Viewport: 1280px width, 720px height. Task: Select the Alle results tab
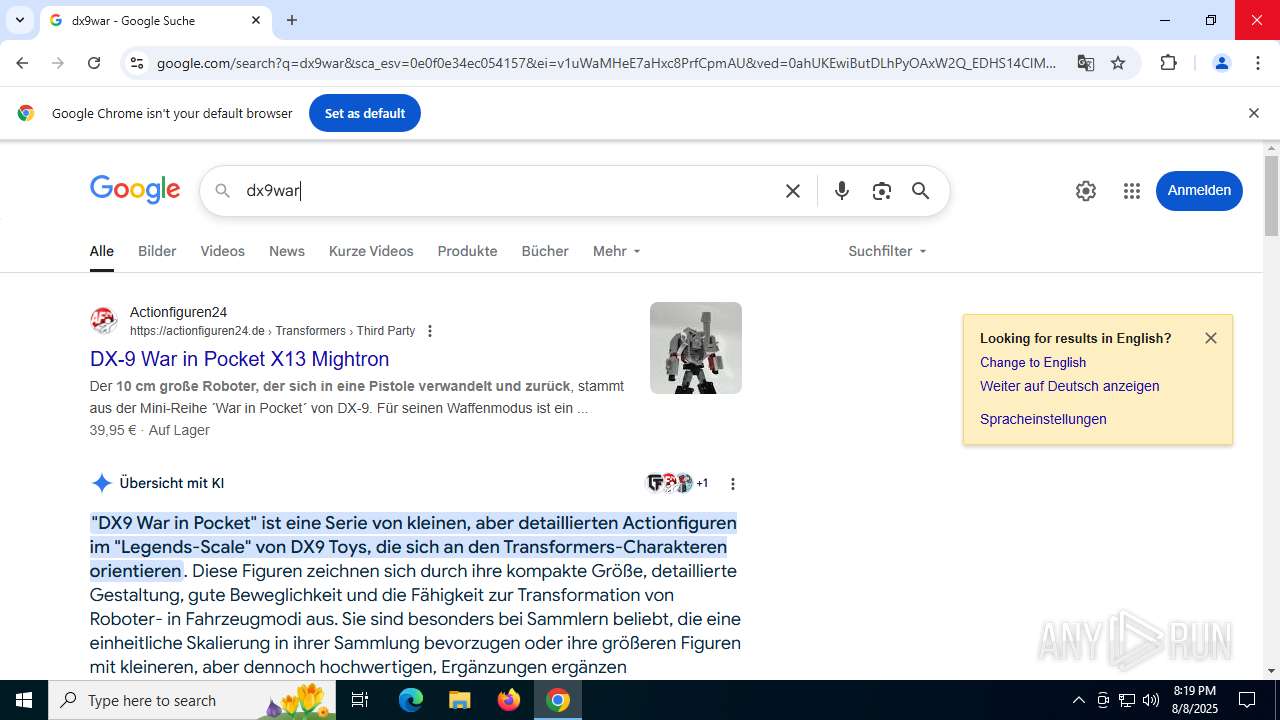(102, 251)
